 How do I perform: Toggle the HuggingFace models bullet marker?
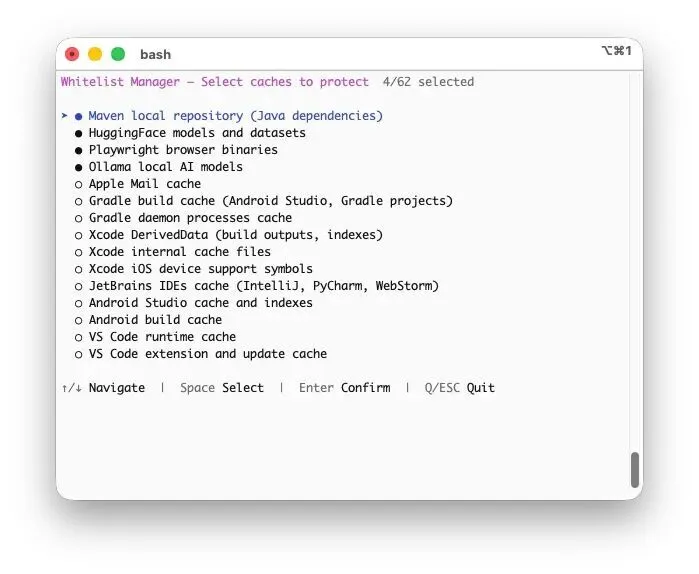(x=78, y=133)
